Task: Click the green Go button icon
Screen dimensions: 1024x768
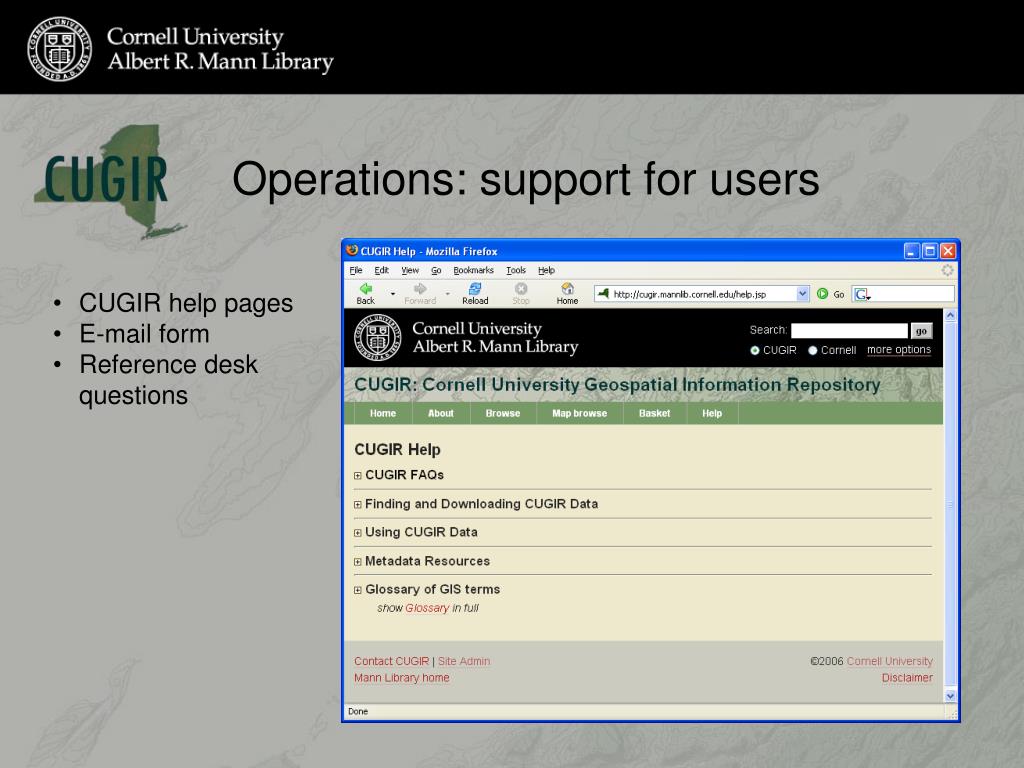Action: (822, 294)
